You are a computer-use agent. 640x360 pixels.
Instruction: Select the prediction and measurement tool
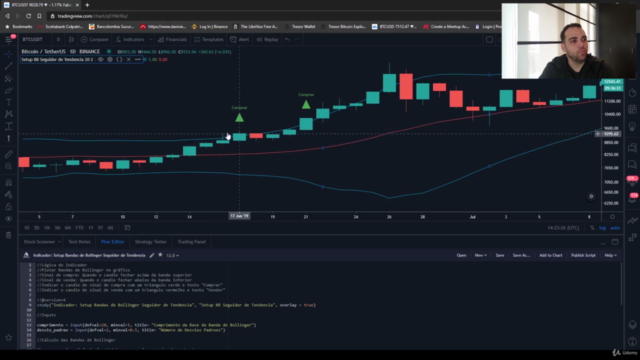coord(9,126)
